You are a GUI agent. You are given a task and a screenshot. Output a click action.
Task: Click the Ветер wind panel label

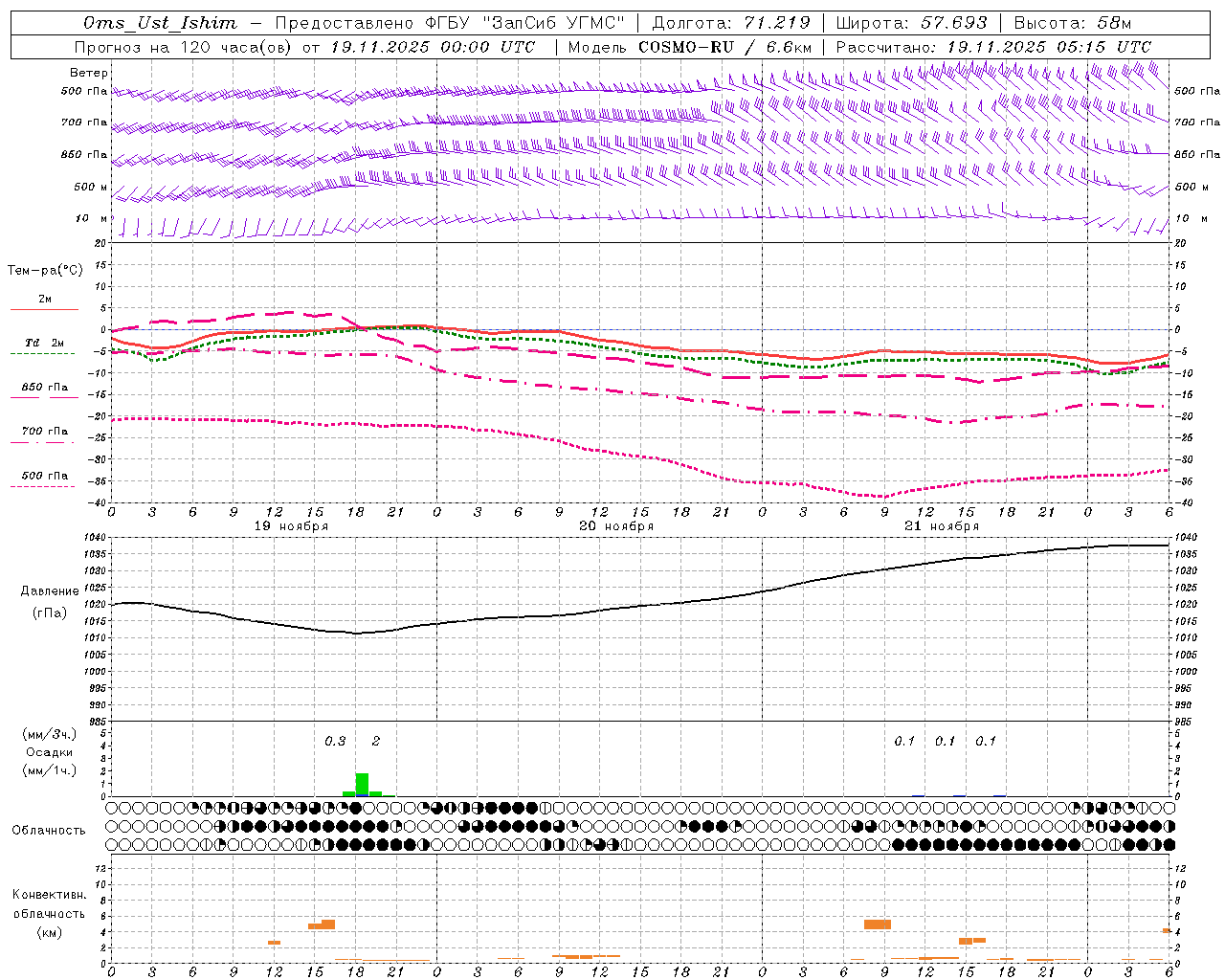coord(89,73)
